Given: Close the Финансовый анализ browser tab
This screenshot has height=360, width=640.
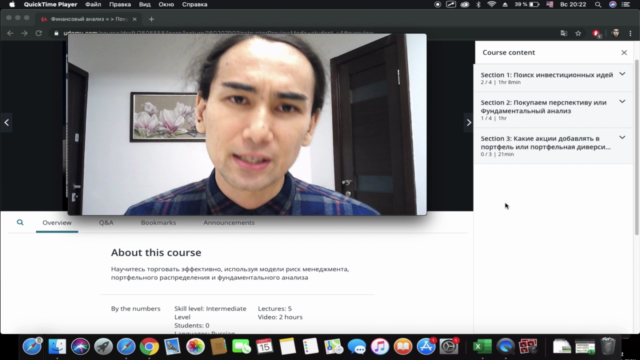Looking at the screenshot, I should [134, 19].
